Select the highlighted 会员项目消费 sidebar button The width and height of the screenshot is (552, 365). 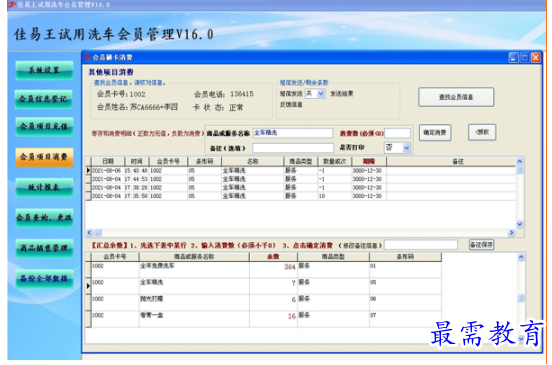[x=44, y=157]
